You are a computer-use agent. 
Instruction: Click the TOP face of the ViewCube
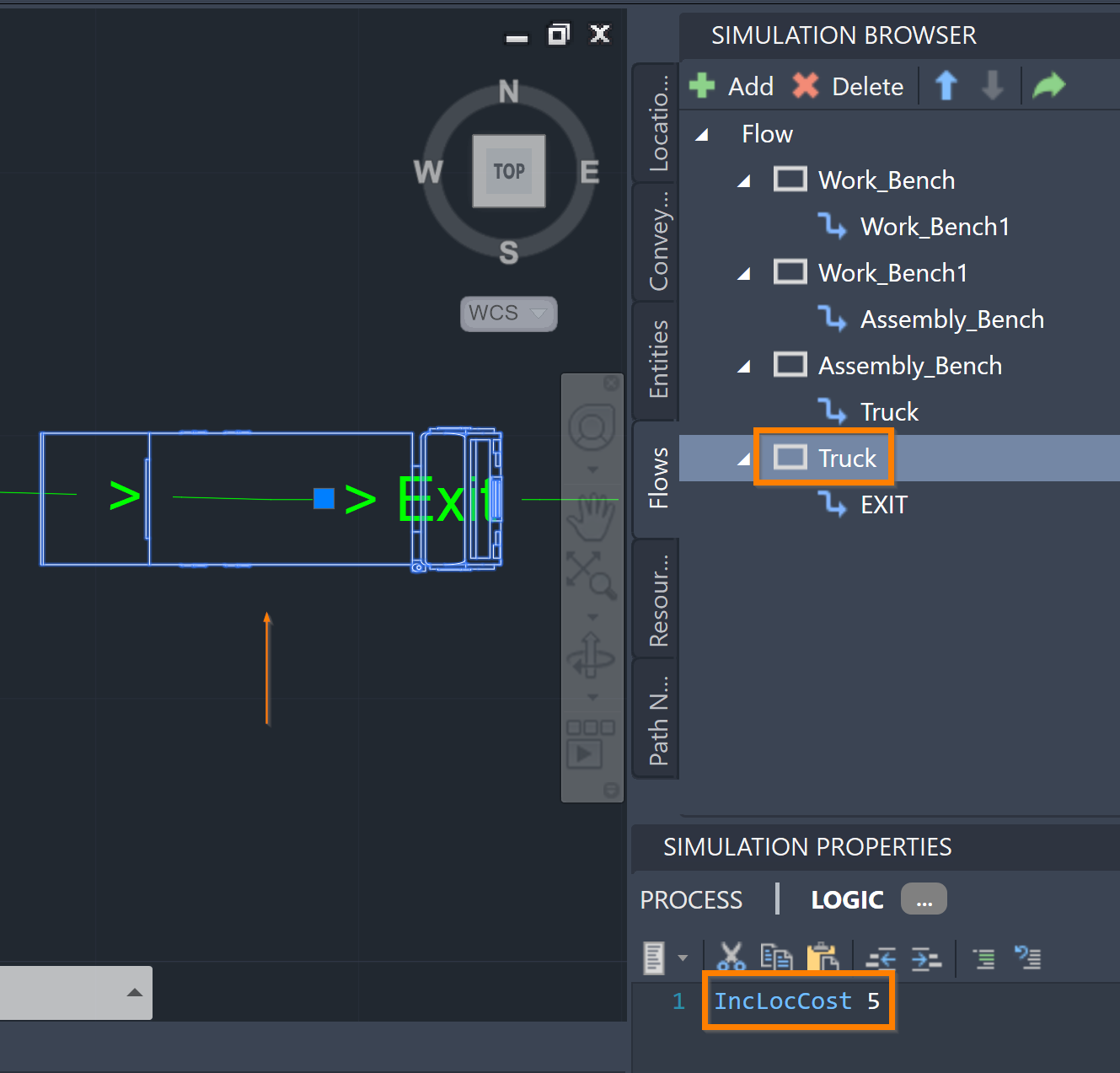click(x=509, y=171)
